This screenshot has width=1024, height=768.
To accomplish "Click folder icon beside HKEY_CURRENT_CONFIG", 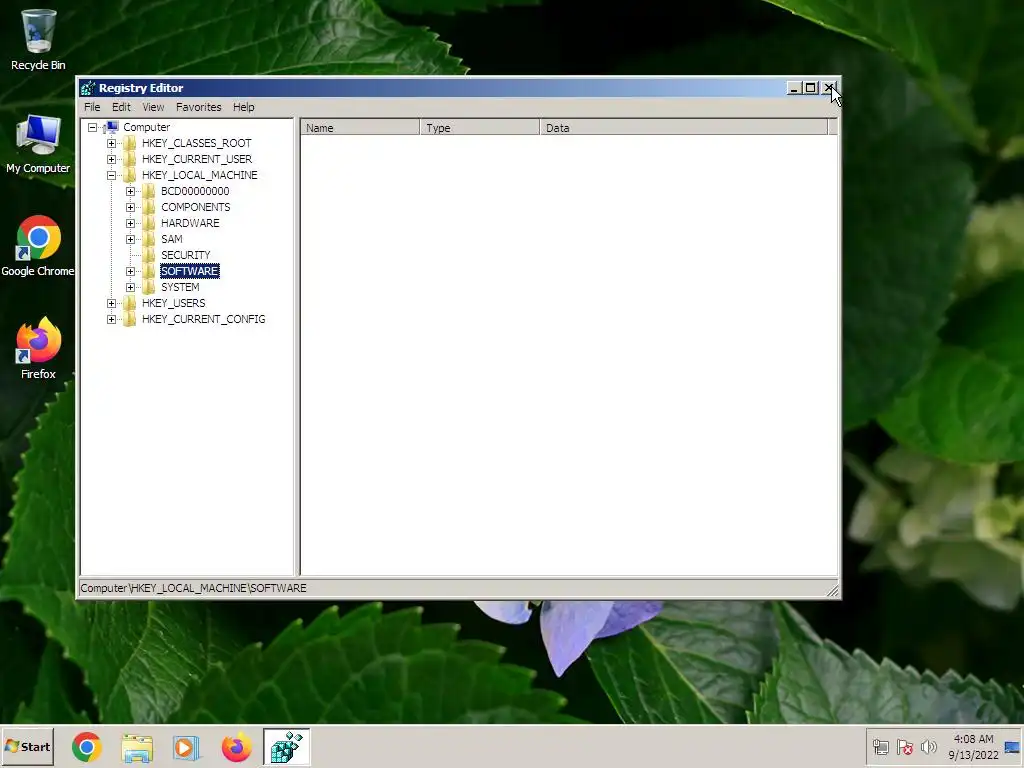I will (x=129, y=319).
